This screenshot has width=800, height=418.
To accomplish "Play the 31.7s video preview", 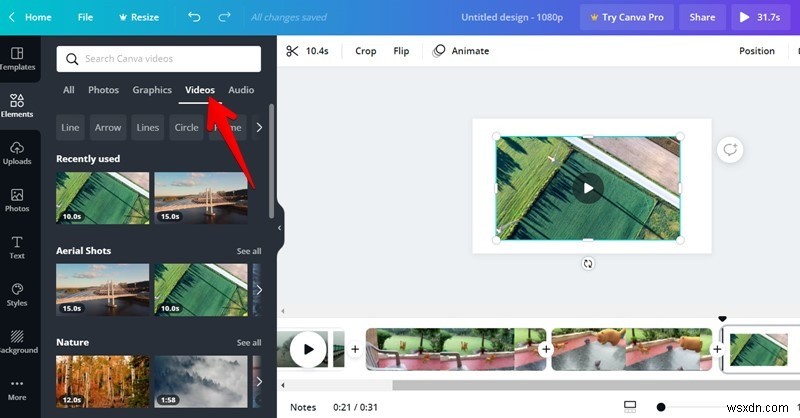I will click(x=759, y=17).
